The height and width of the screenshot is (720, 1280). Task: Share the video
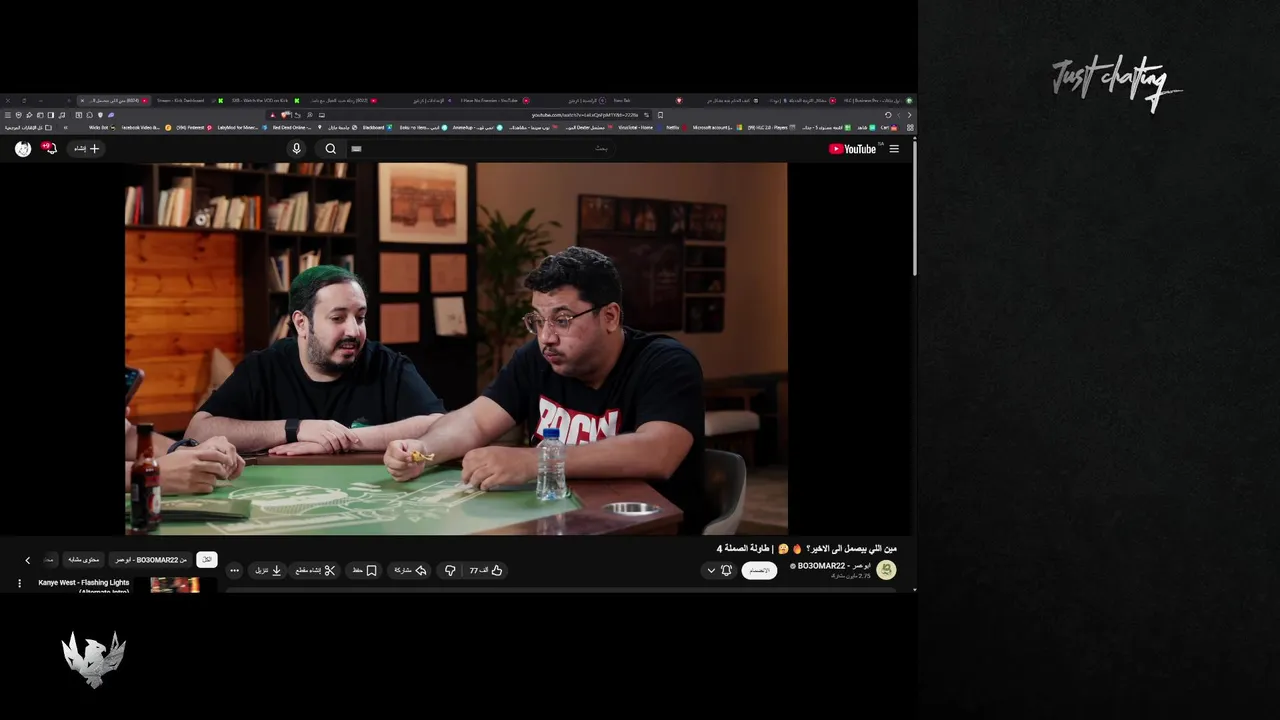click(410, 570)
